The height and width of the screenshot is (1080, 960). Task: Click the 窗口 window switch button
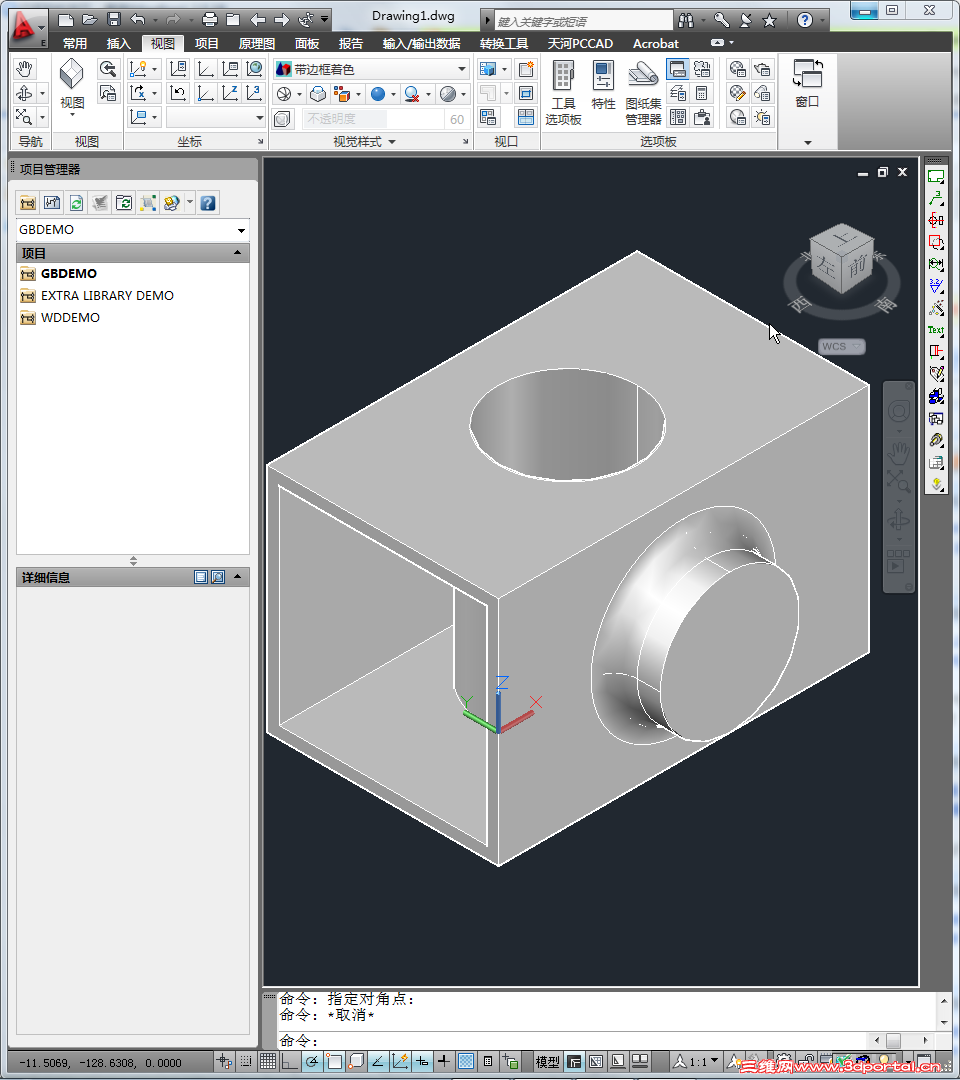tap(807, 84)
